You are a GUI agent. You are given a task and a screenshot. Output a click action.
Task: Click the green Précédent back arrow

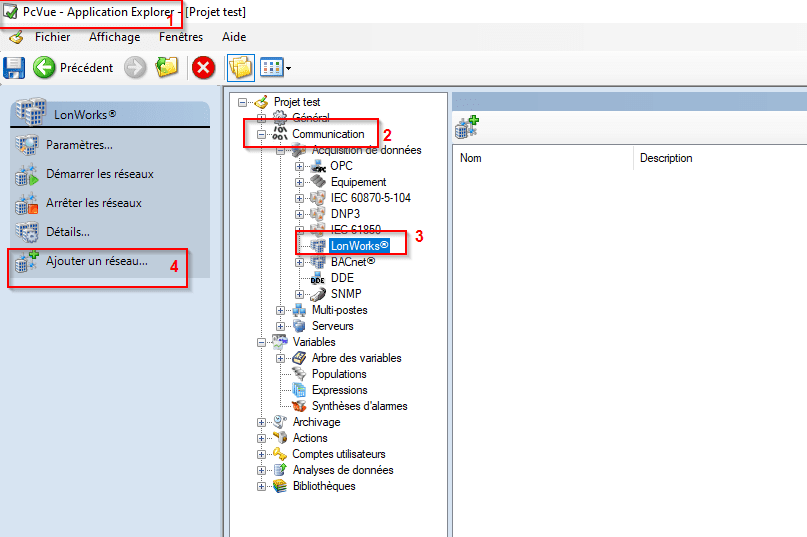[44, 68]
